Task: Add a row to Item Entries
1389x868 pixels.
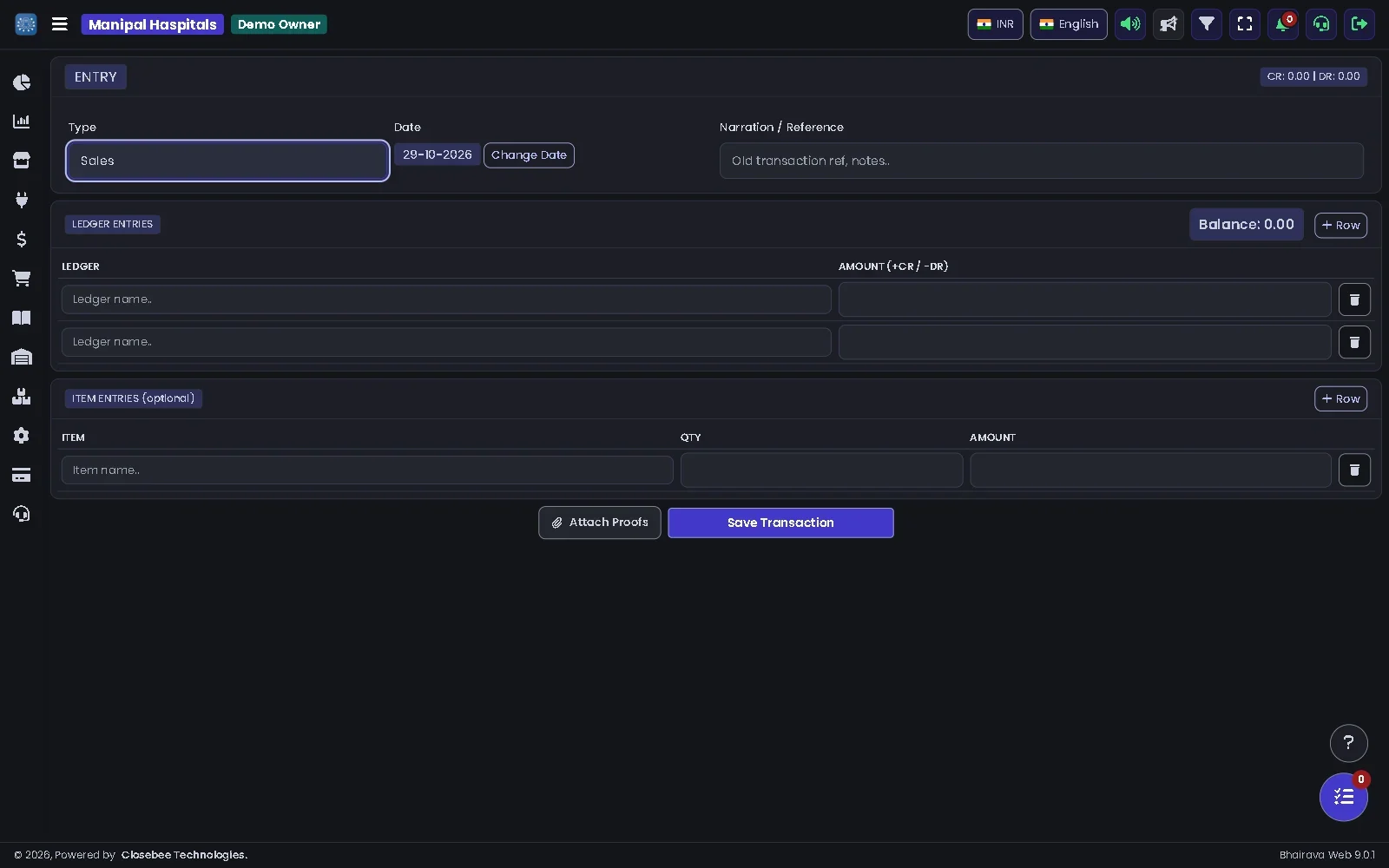Action: coord(1340,399)
